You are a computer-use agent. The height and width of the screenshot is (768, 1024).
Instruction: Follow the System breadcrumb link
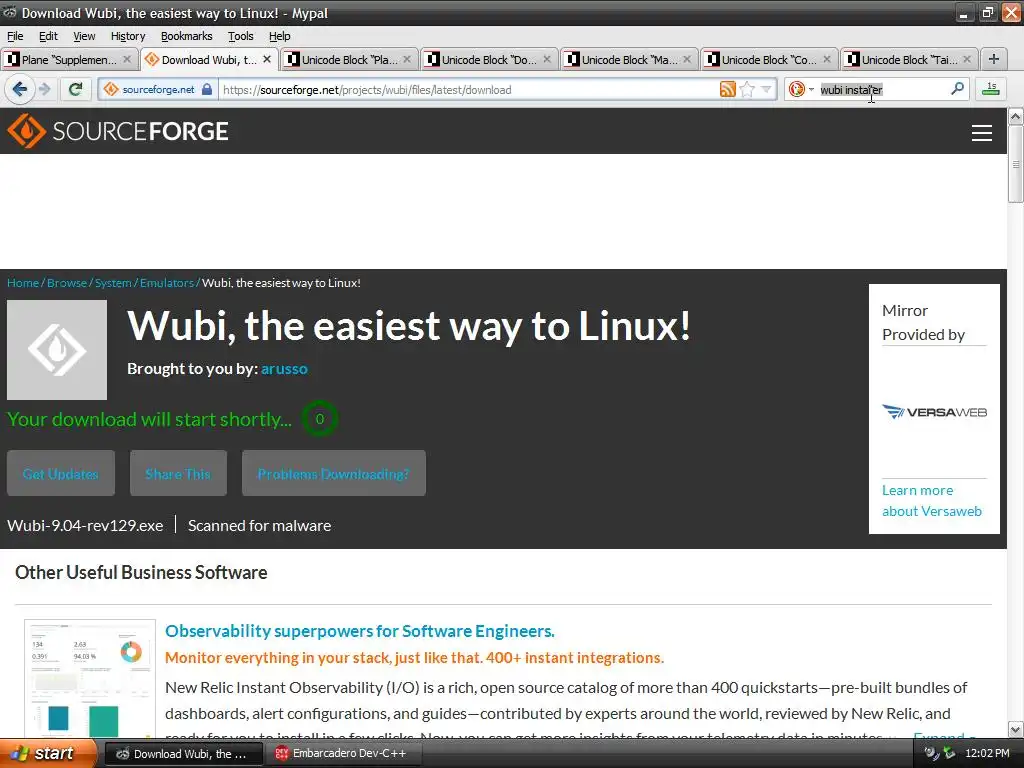tap(113, 283)
